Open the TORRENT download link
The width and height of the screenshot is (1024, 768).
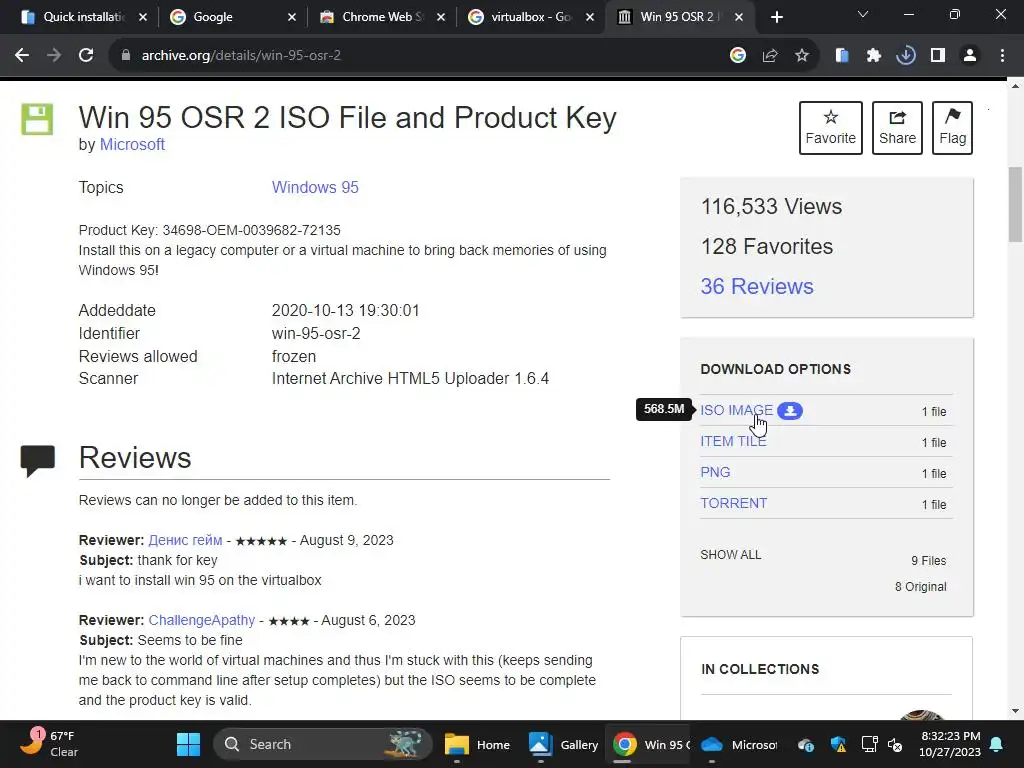[733, 504]
